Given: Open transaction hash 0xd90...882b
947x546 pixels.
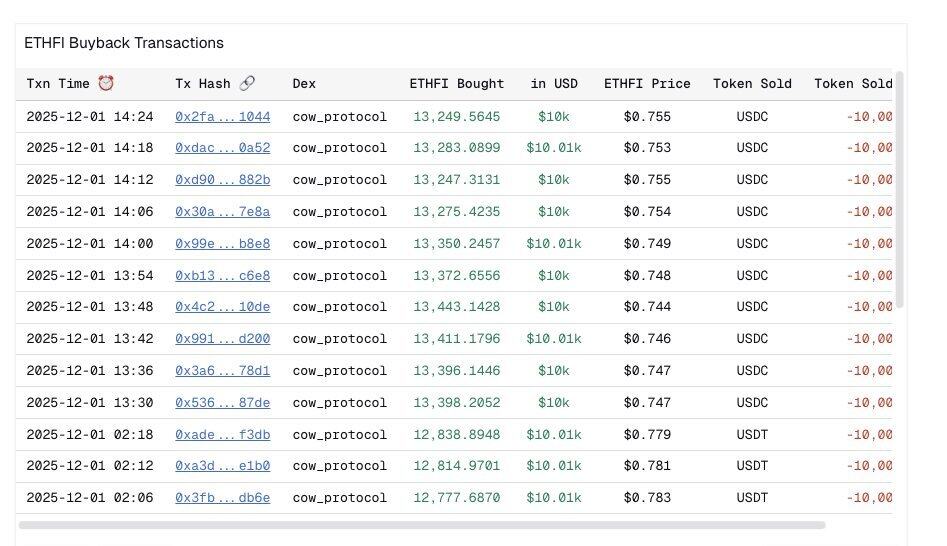Looking at the screenshot, I should [x=222, y=180].
